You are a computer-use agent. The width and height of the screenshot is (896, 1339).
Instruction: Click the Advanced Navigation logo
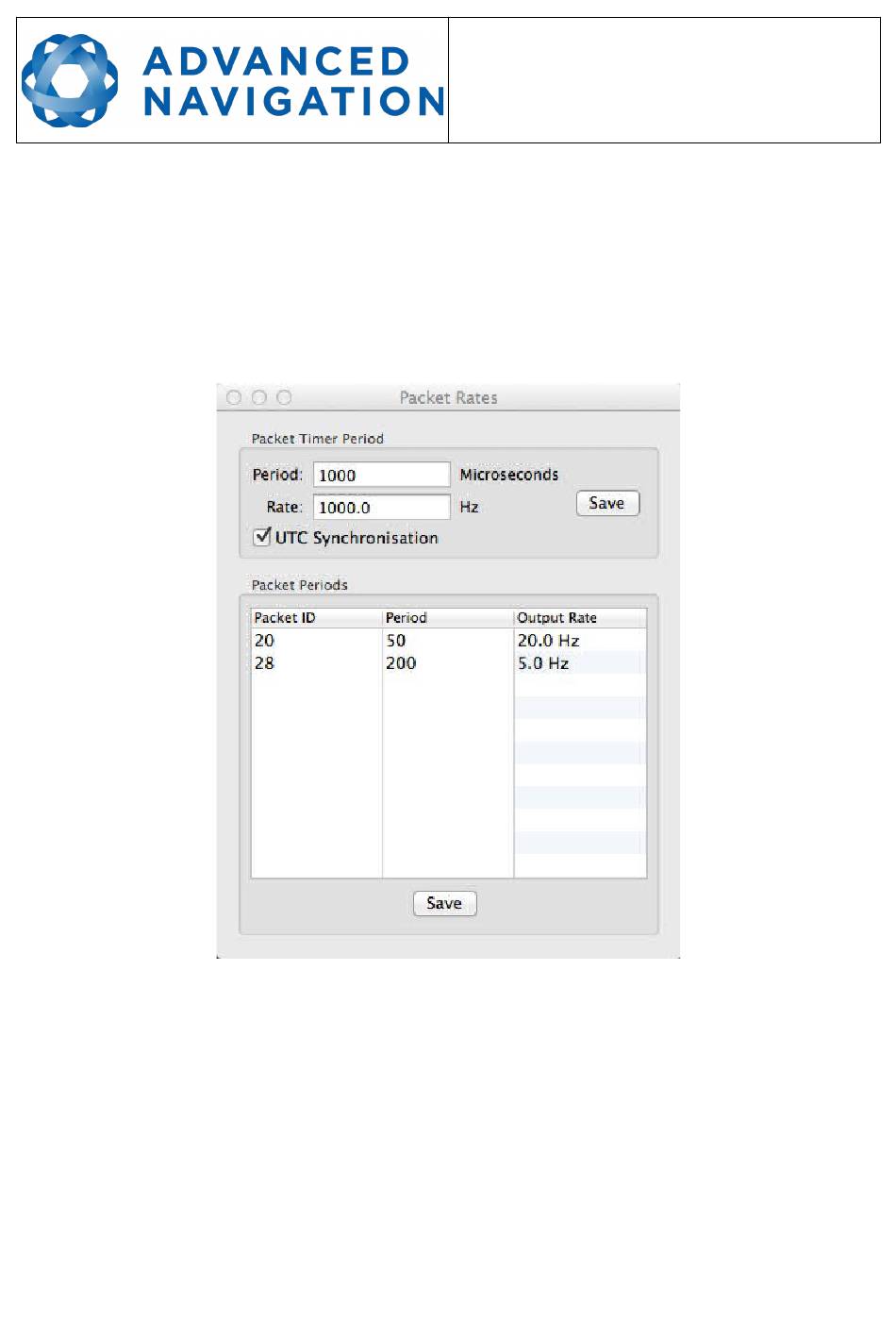[x=232, y=80]
